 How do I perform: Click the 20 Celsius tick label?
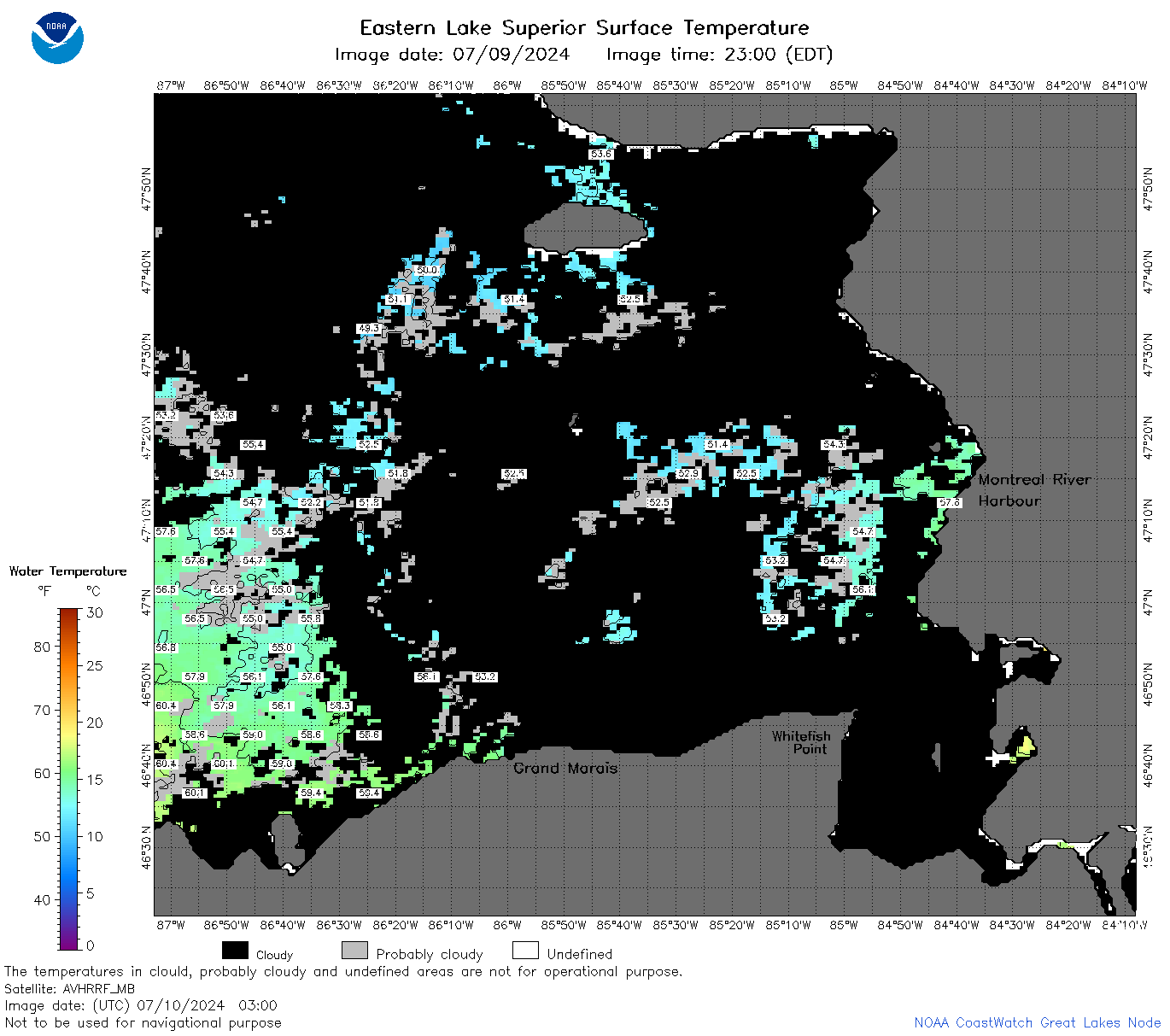coord(95,723)
